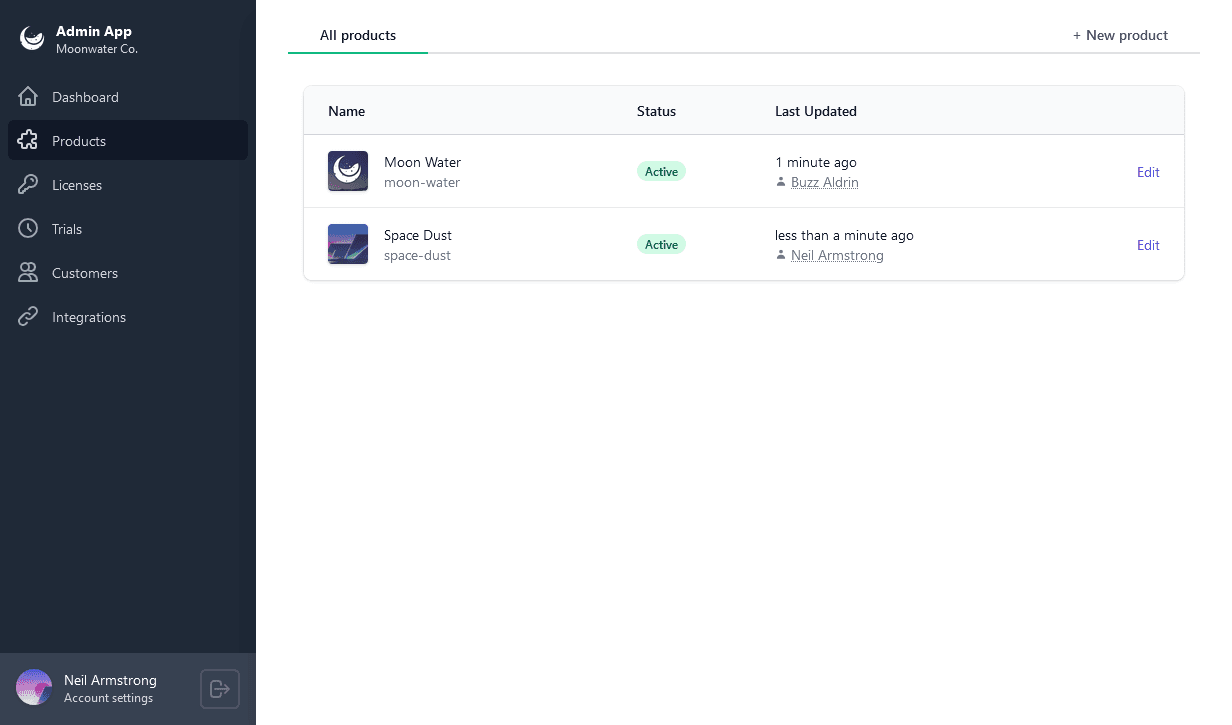Viewport: 1232px width, 725px height.
Task: Click Neil Armstrong's profile avatar
Action: coord(34,688)
